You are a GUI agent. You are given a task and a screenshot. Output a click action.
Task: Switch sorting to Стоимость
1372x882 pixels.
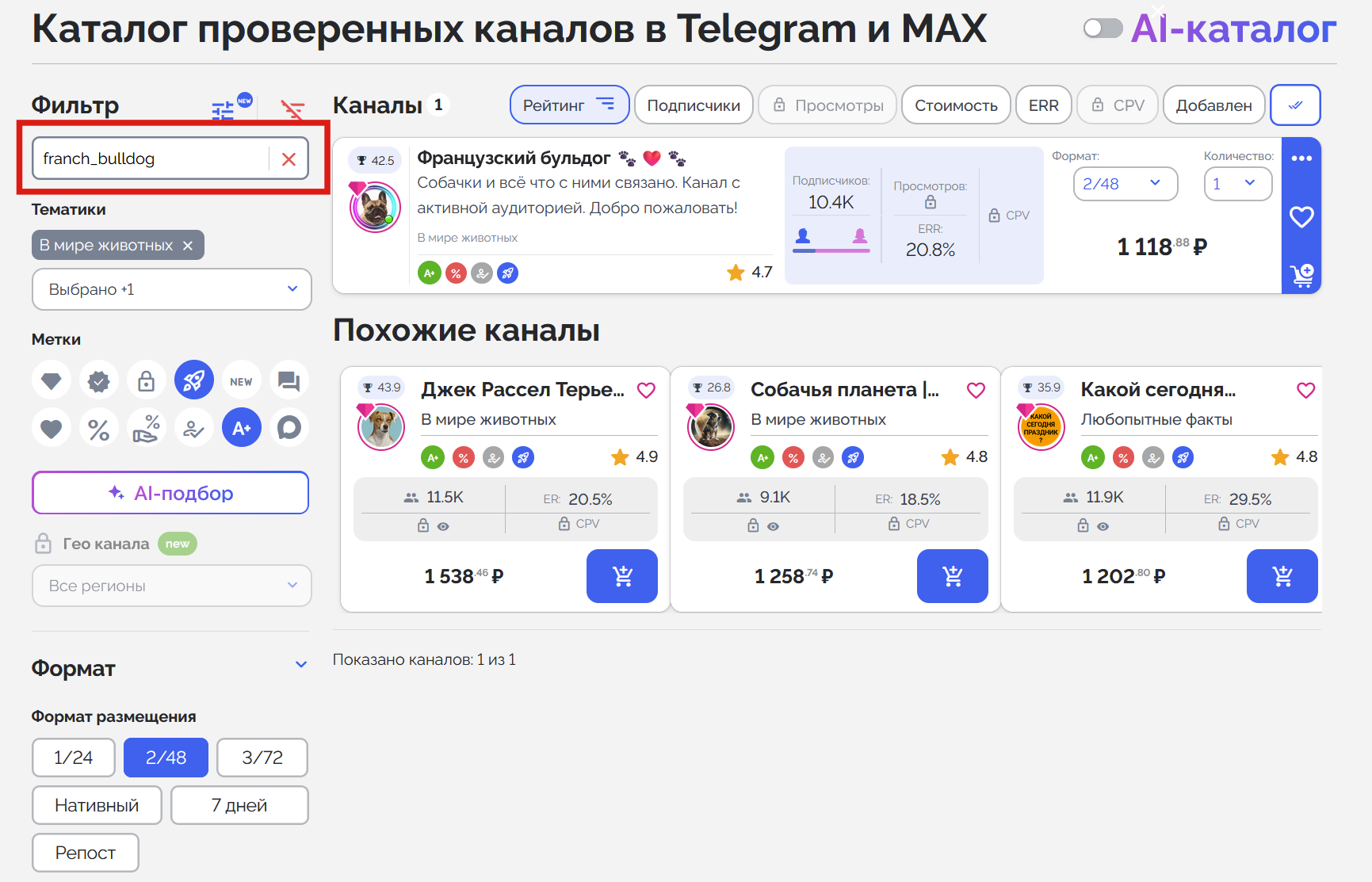[955, 105]
